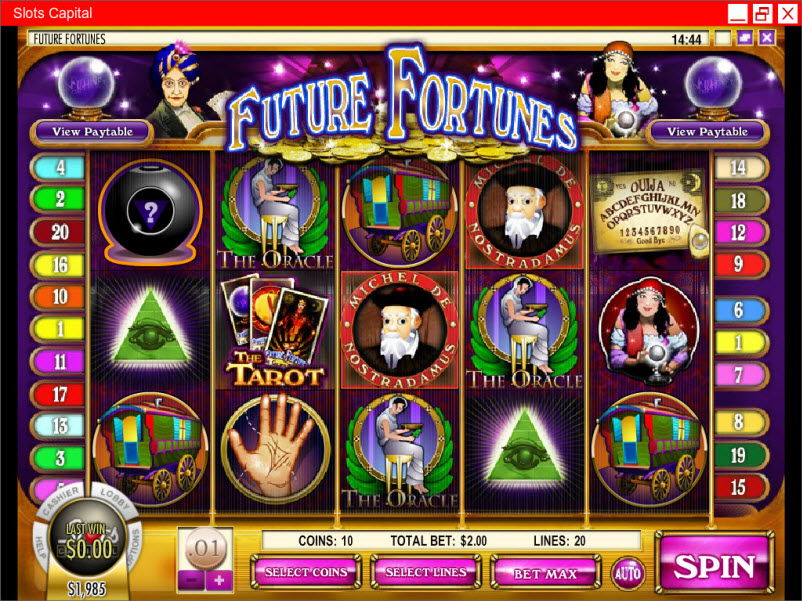
Task: Increase coin value with plus button
Action: pos(219,581)
